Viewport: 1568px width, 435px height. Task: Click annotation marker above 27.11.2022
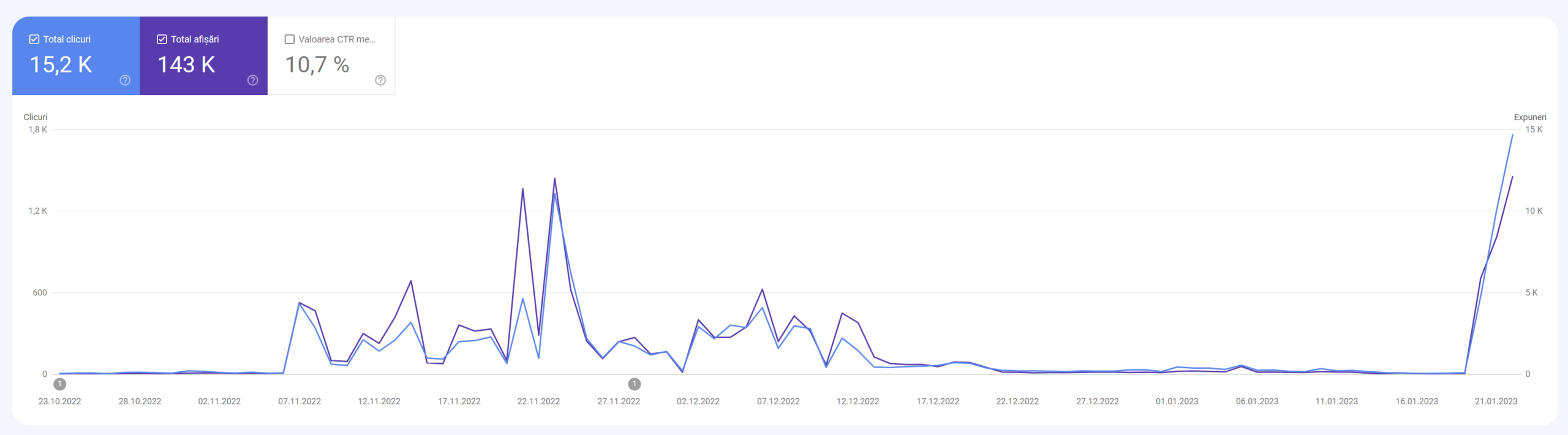click(x=635, y=384)
